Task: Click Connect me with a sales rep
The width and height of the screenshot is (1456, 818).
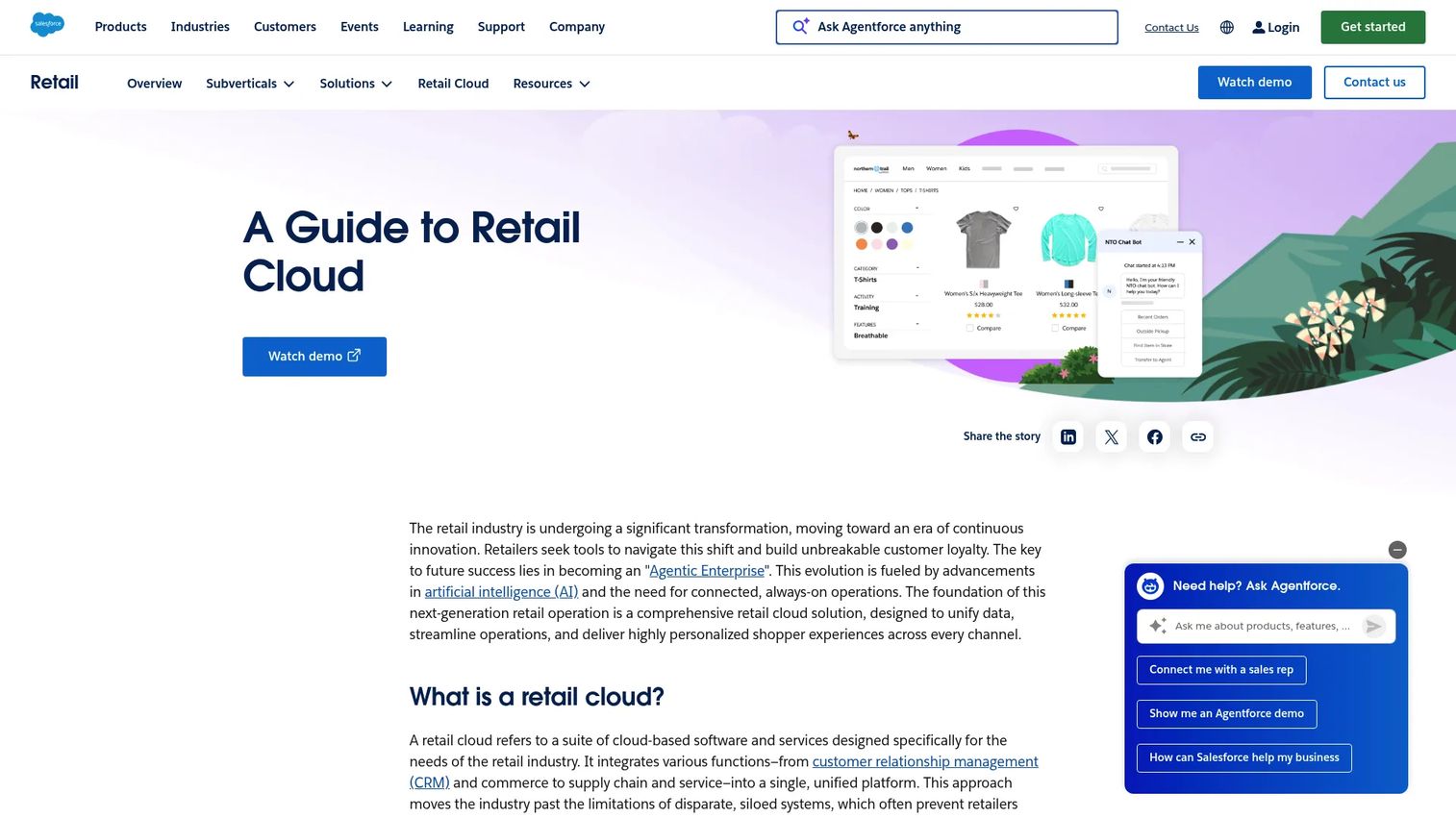Action: coord(1221,670)
